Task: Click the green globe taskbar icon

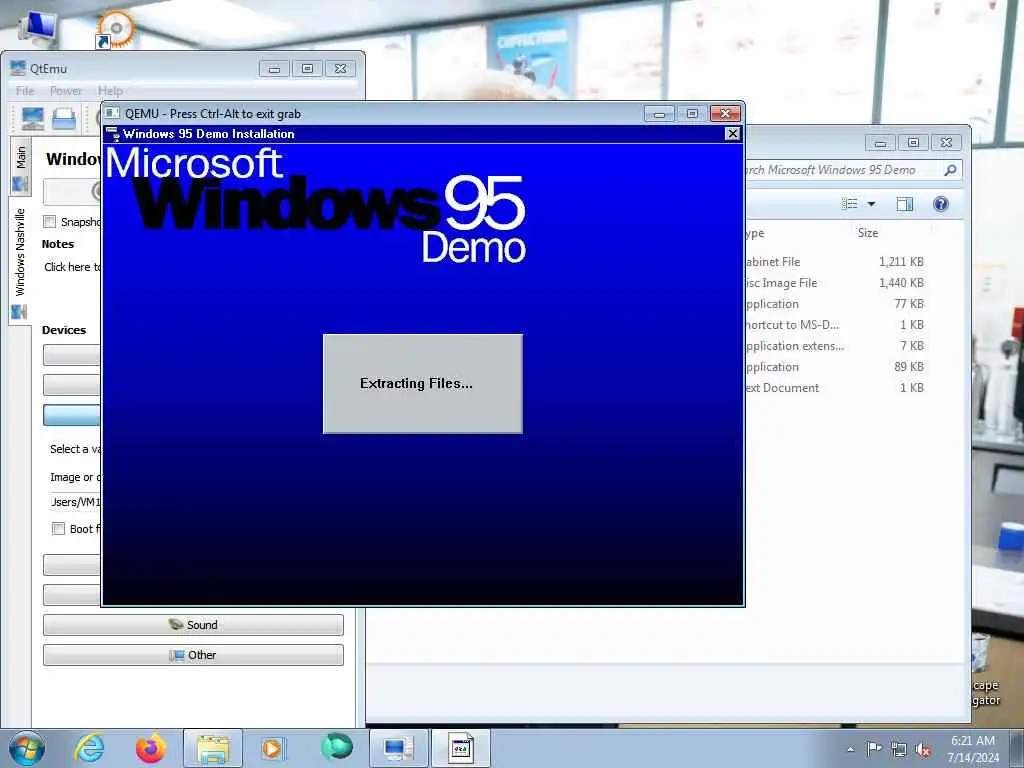Action: pyautogui.click(x=337, y=747)
